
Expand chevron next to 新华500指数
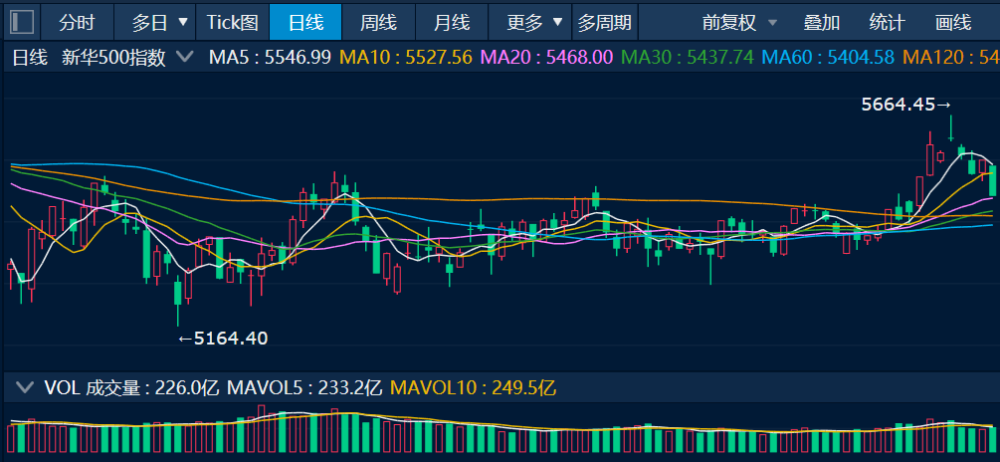(184, 57)
